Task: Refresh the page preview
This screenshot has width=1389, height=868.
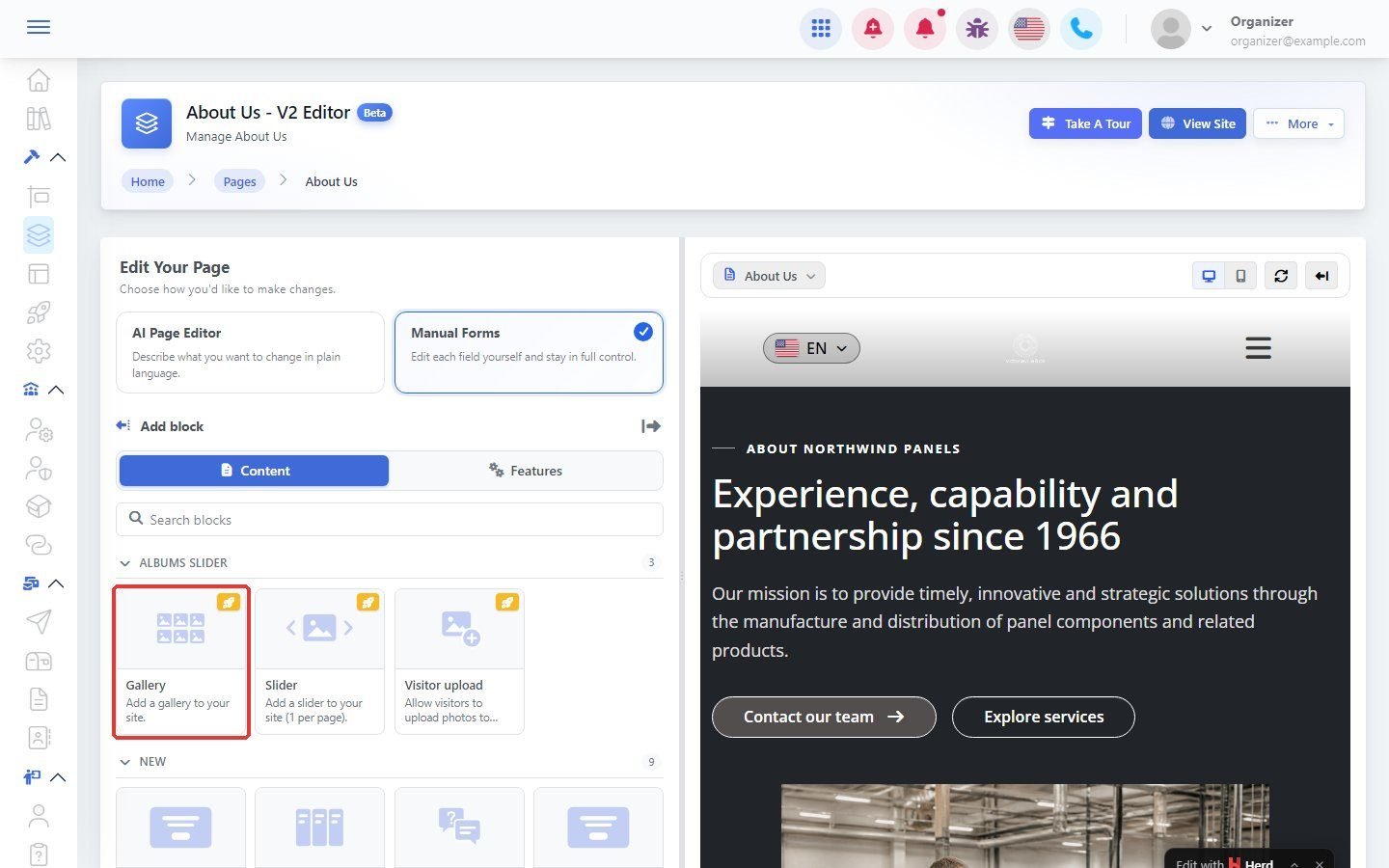Action: click(x=1281, y=276)
